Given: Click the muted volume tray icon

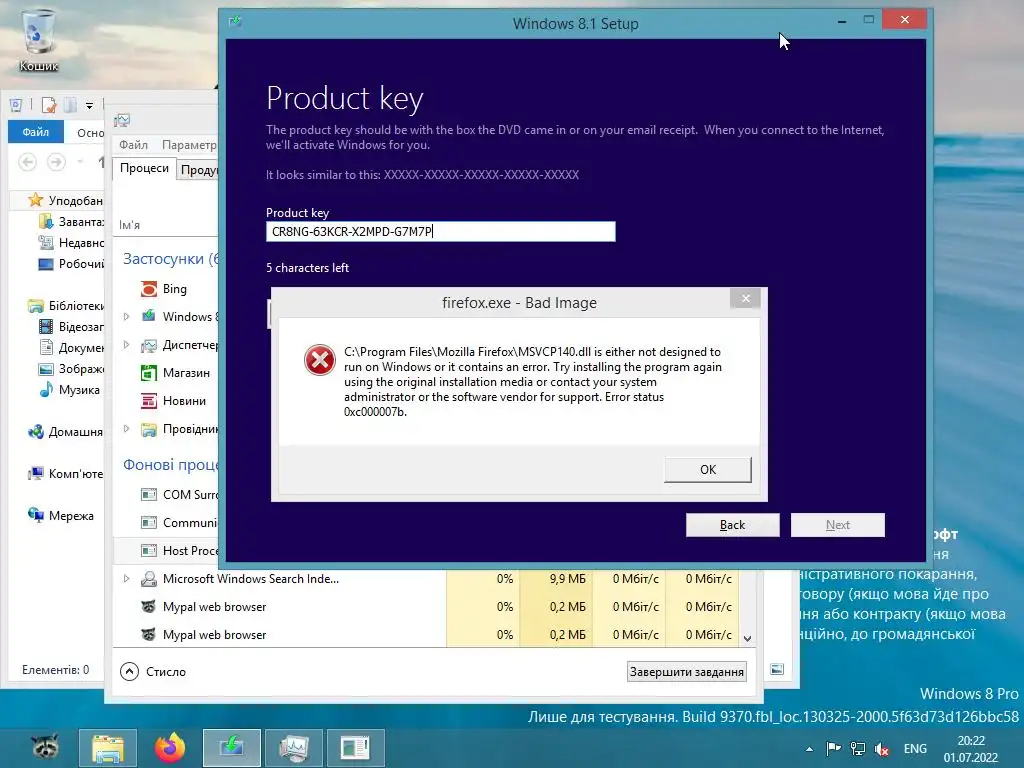Looking at the screenshot, I should pos(882,749).
